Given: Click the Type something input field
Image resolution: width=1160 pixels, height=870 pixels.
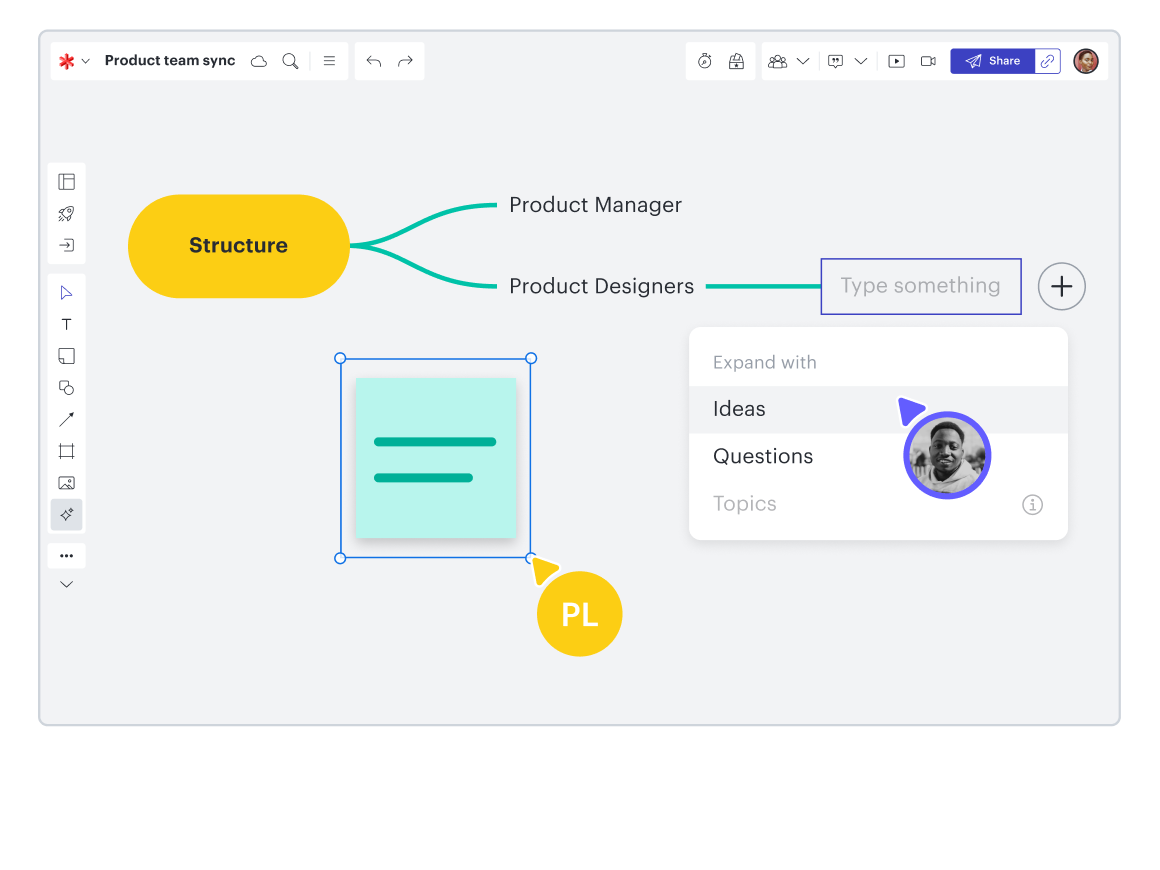Looking at the screenshot, I should point(920,286).
